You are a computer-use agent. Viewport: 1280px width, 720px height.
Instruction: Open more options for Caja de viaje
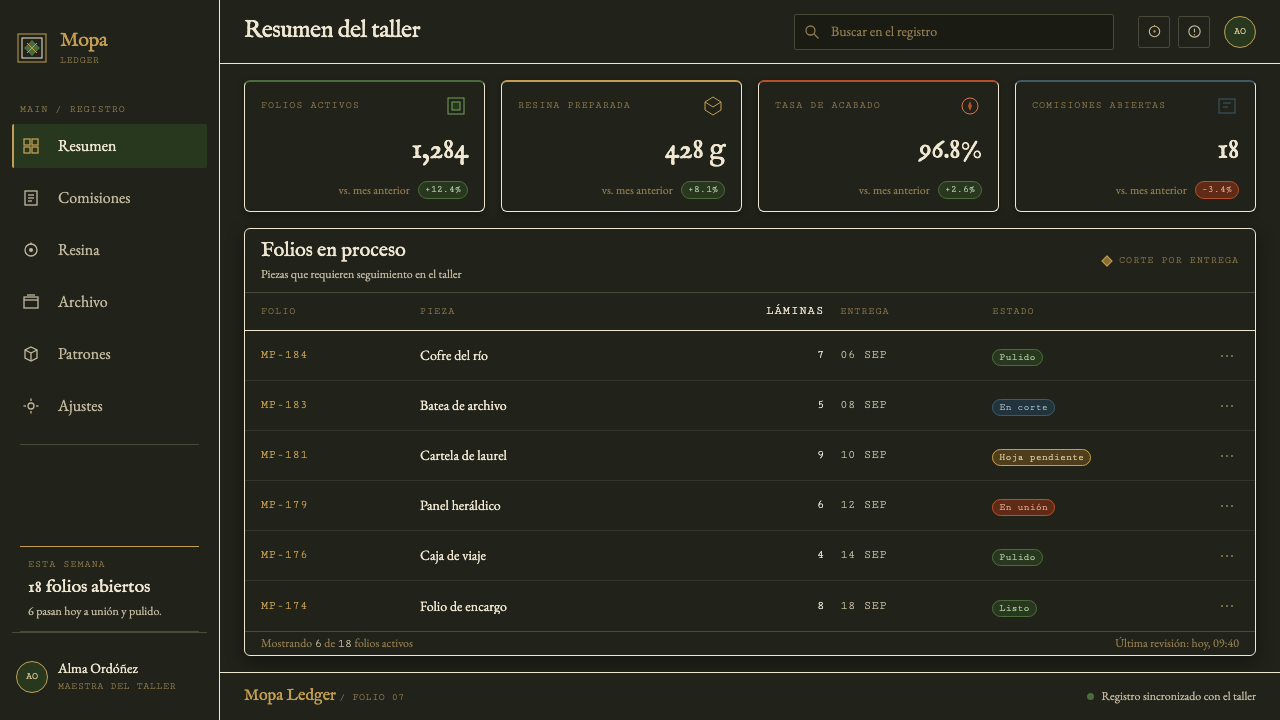point(1227,556)
